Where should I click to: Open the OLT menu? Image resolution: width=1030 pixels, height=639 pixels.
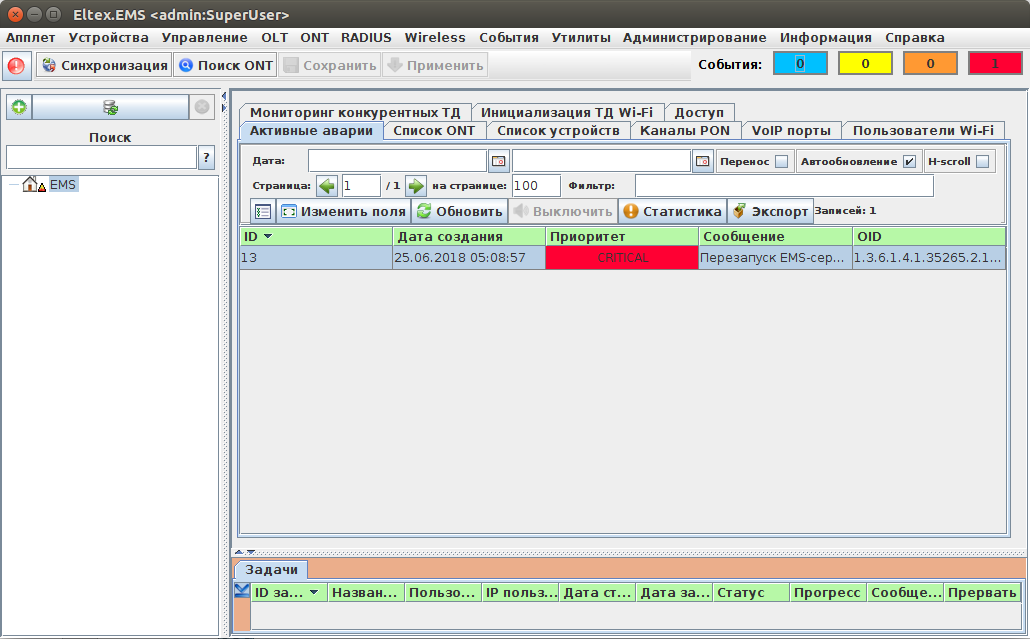coord(275,37)
